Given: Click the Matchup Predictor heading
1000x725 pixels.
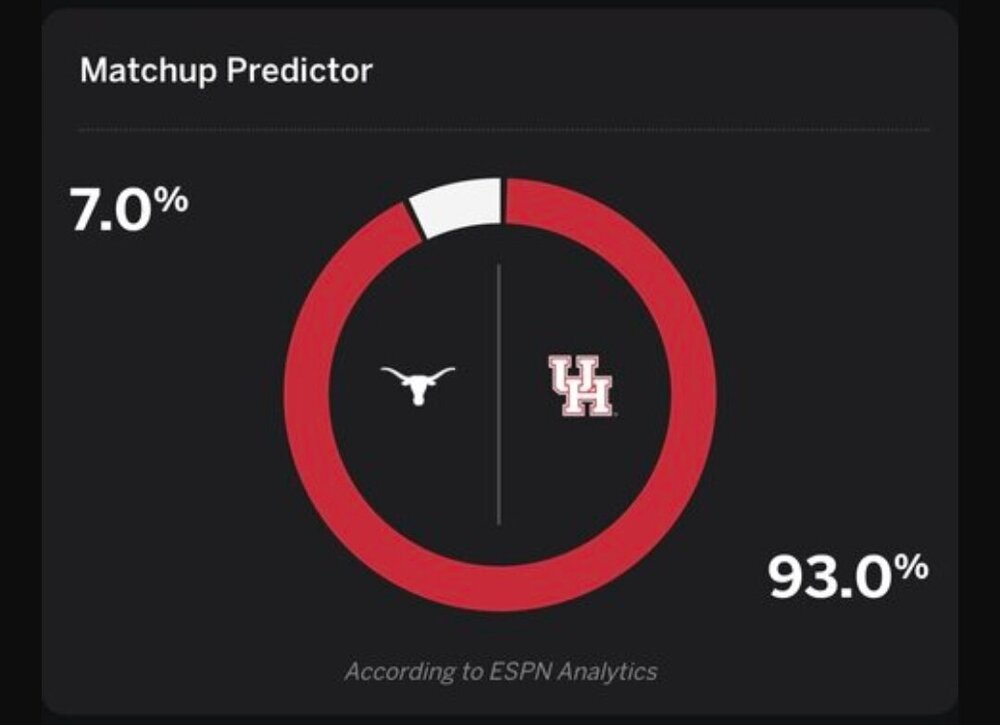Looking at the screenshot, I should 226,71.
